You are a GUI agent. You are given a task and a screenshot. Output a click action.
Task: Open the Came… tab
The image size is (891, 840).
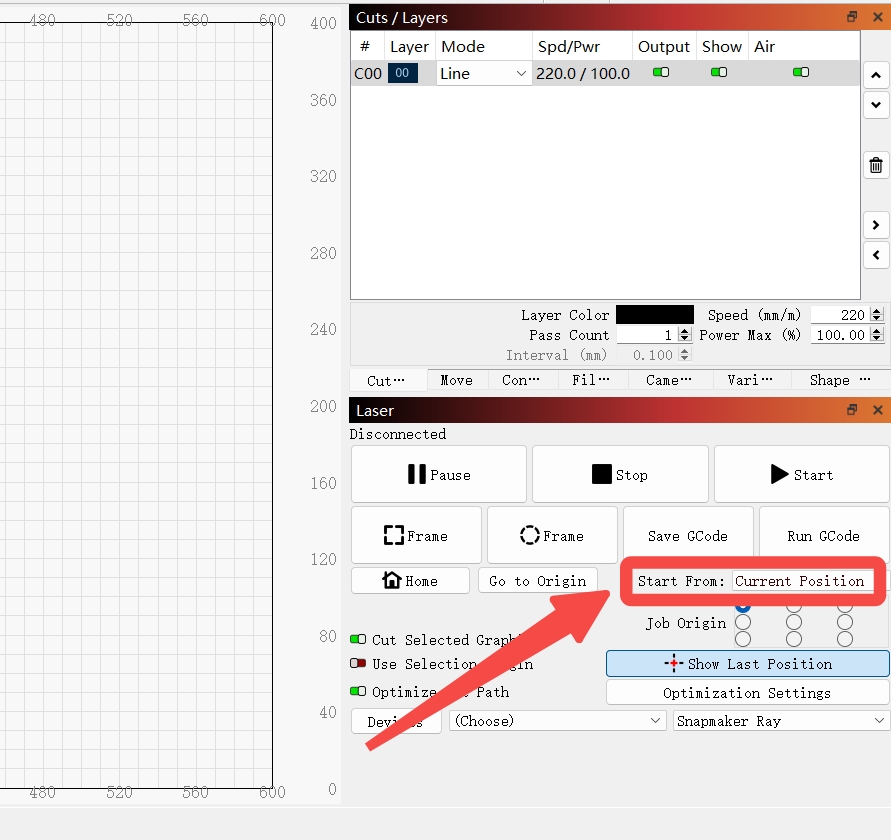click(669, 380)
